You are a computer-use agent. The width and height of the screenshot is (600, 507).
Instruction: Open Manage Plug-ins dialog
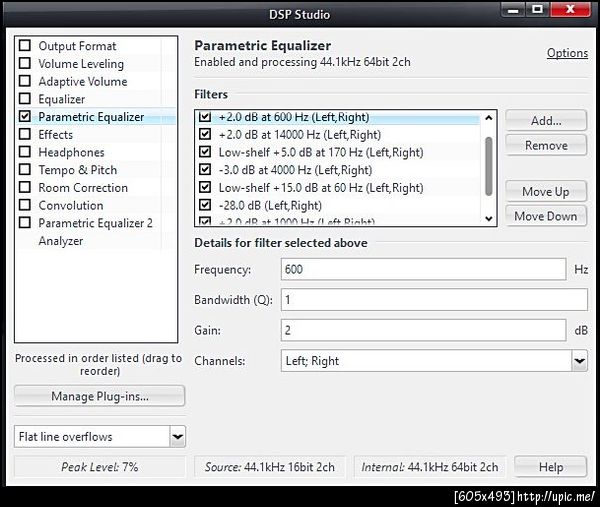99,396
